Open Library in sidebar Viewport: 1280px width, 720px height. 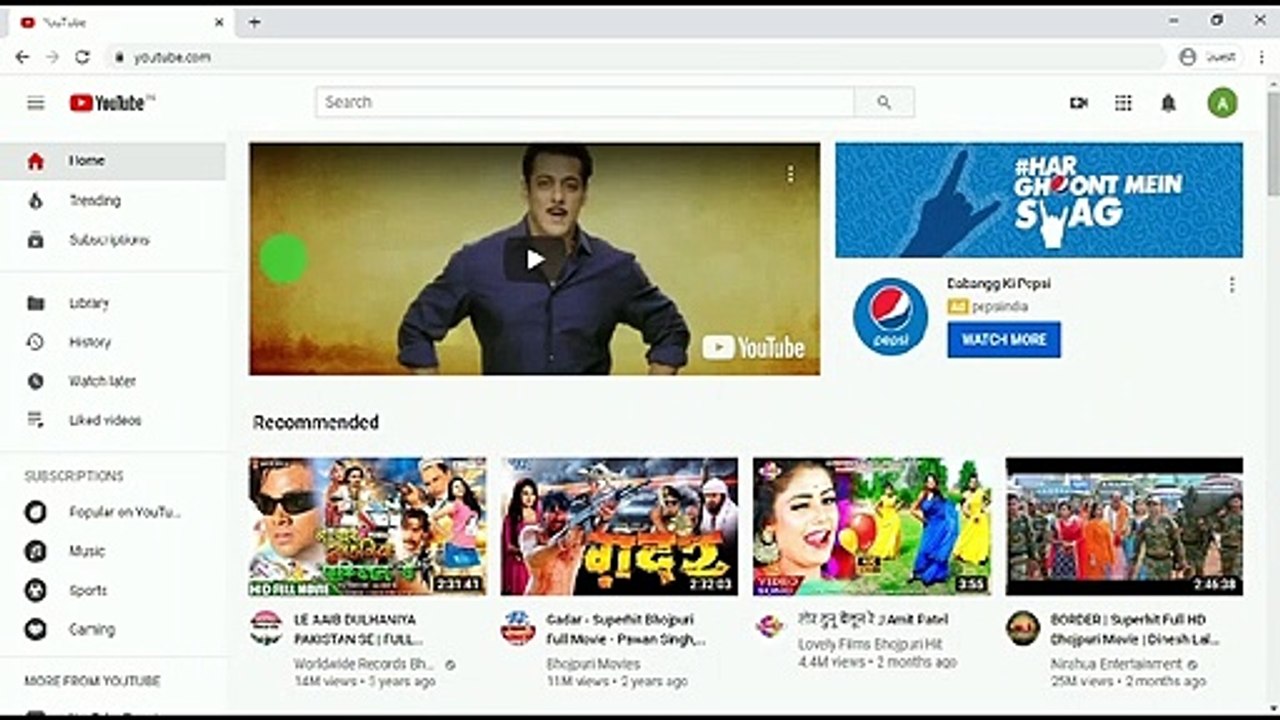pyautogui.click(x=113, y=303)
